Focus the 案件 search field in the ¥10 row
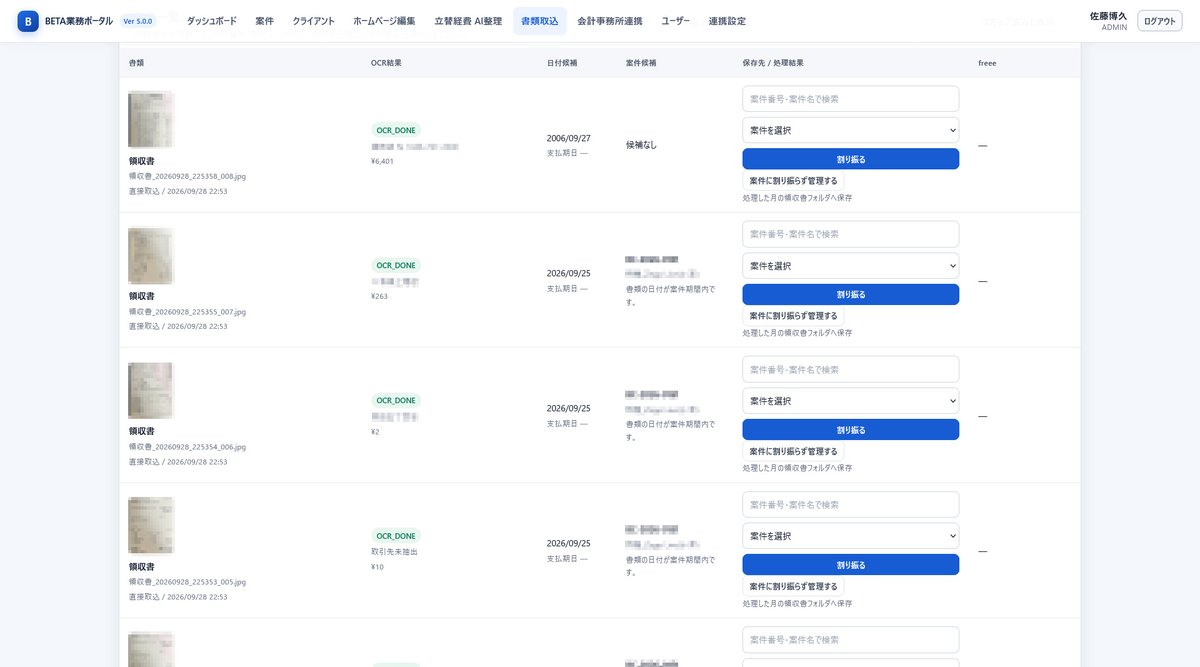Viewport: 1200px width, 667px height. pos(851,504)
